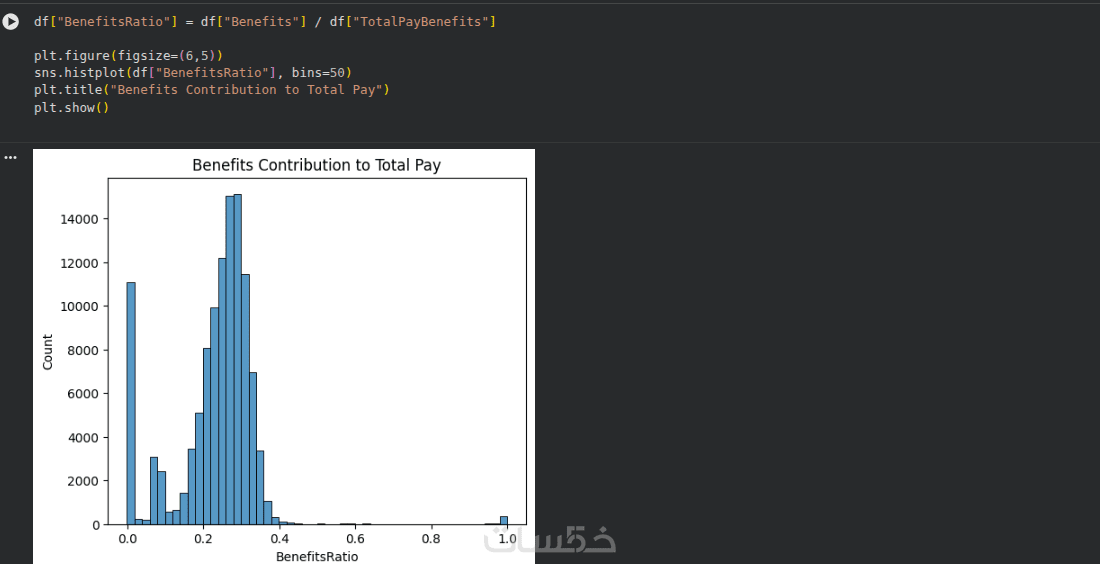Viewport: 1100px width, 564px height.
Task: Click the BenefitsRatio x-axis label
Action: (316, 557)
